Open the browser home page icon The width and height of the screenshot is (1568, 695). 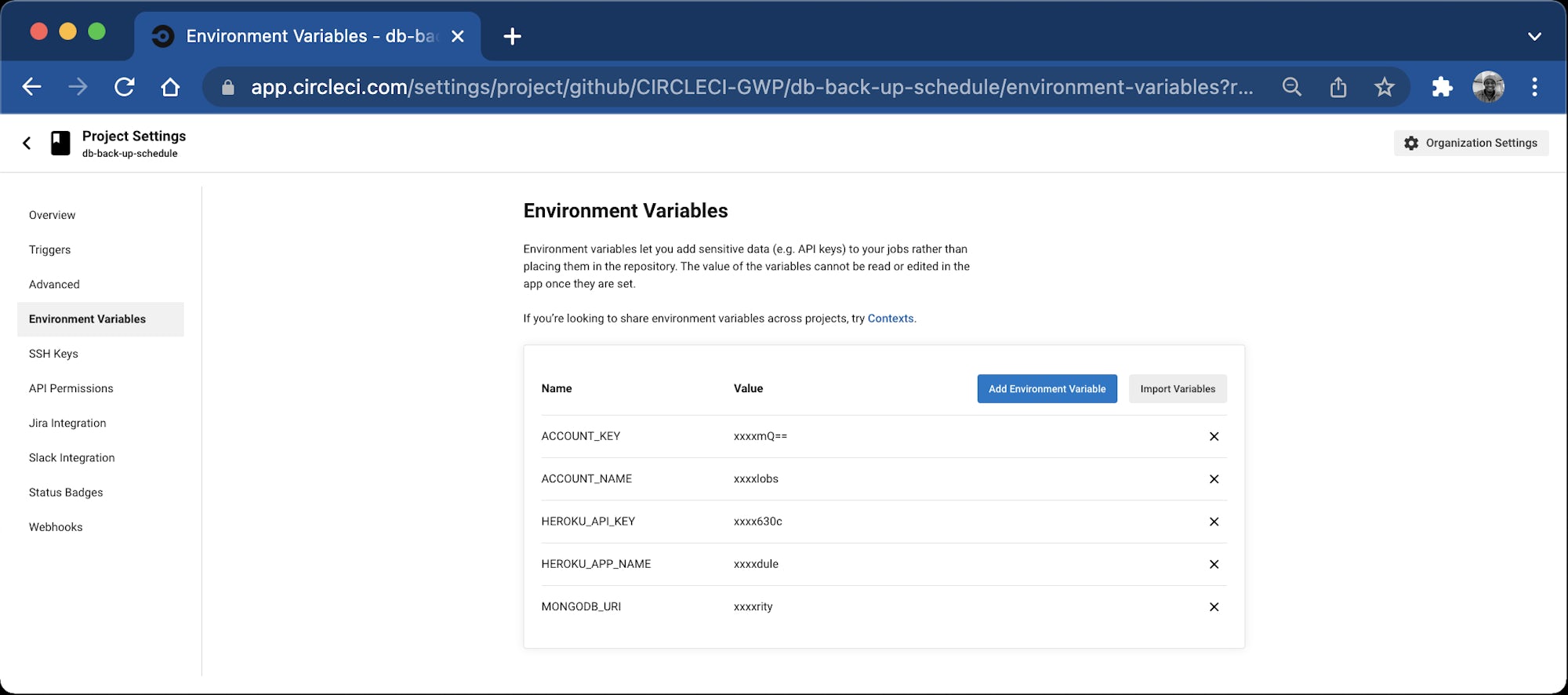click(170, 86)
